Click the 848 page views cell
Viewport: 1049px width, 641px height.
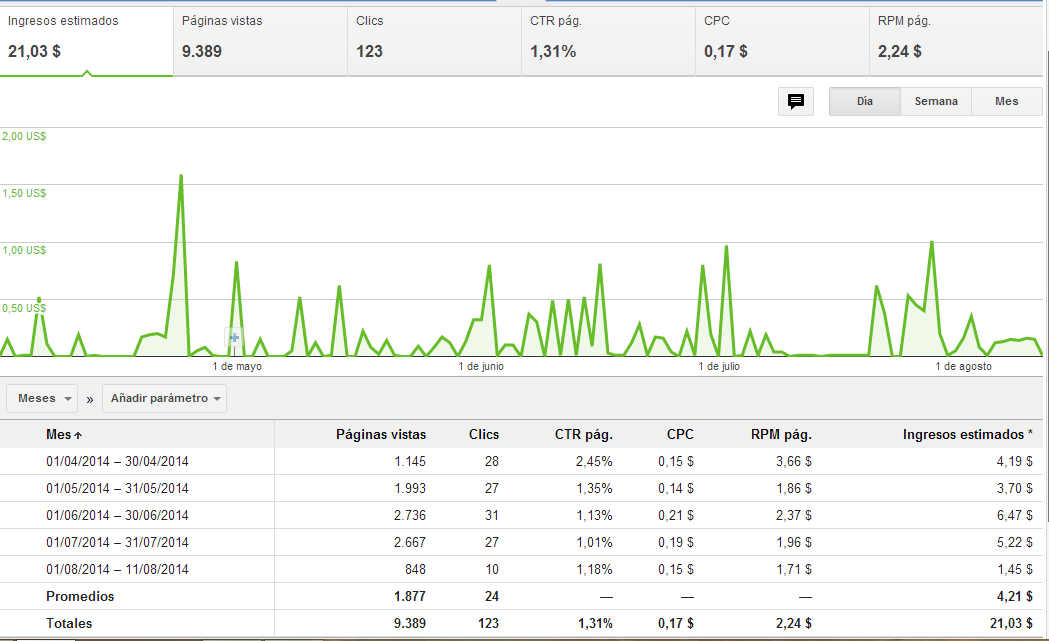[x=415, y=569]
